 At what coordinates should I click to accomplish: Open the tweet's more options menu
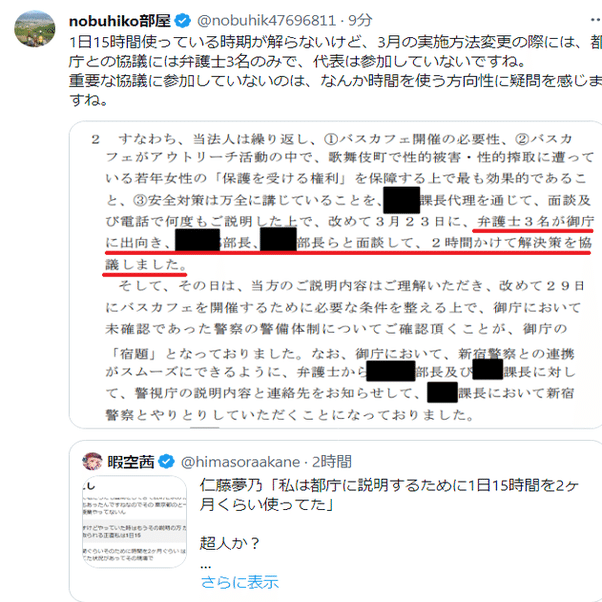596,20
